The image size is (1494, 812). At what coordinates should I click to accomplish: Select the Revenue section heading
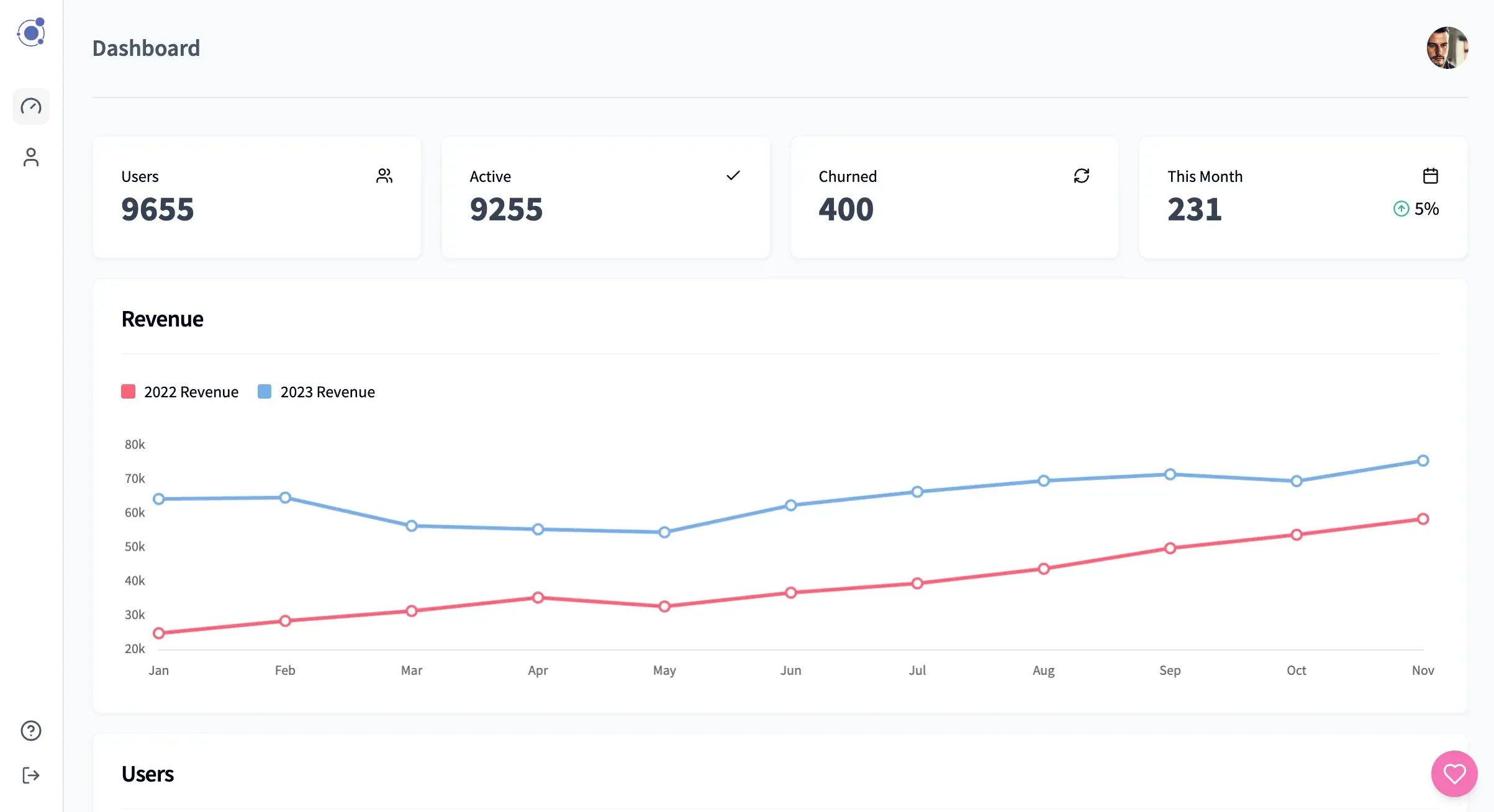(x=162, y=318)
